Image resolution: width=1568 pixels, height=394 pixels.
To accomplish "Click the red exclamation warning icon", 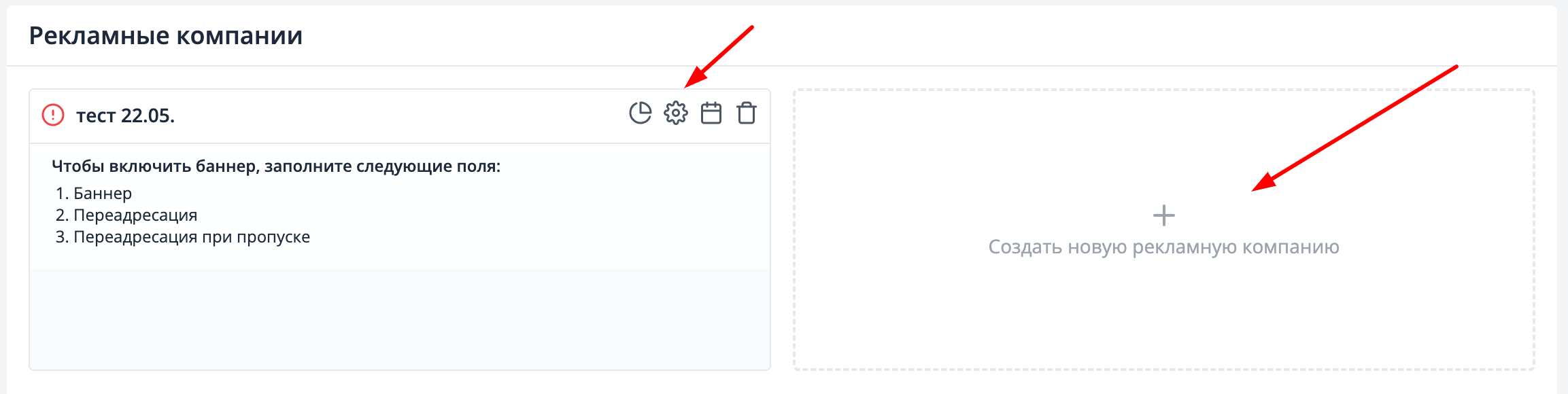I will coord(53,115).
